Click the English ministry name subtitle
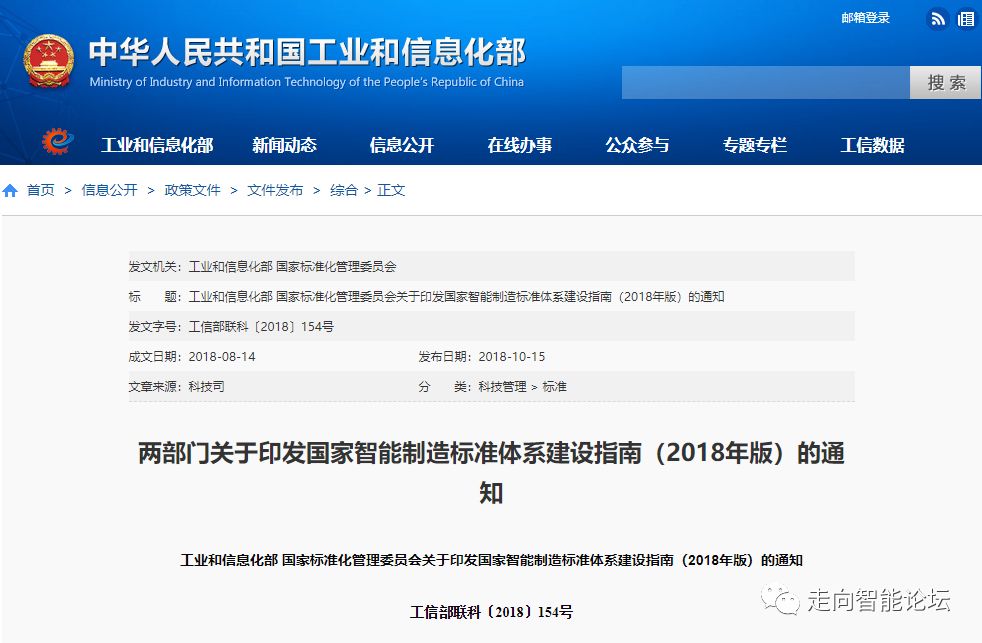 (x=306, y=82)
